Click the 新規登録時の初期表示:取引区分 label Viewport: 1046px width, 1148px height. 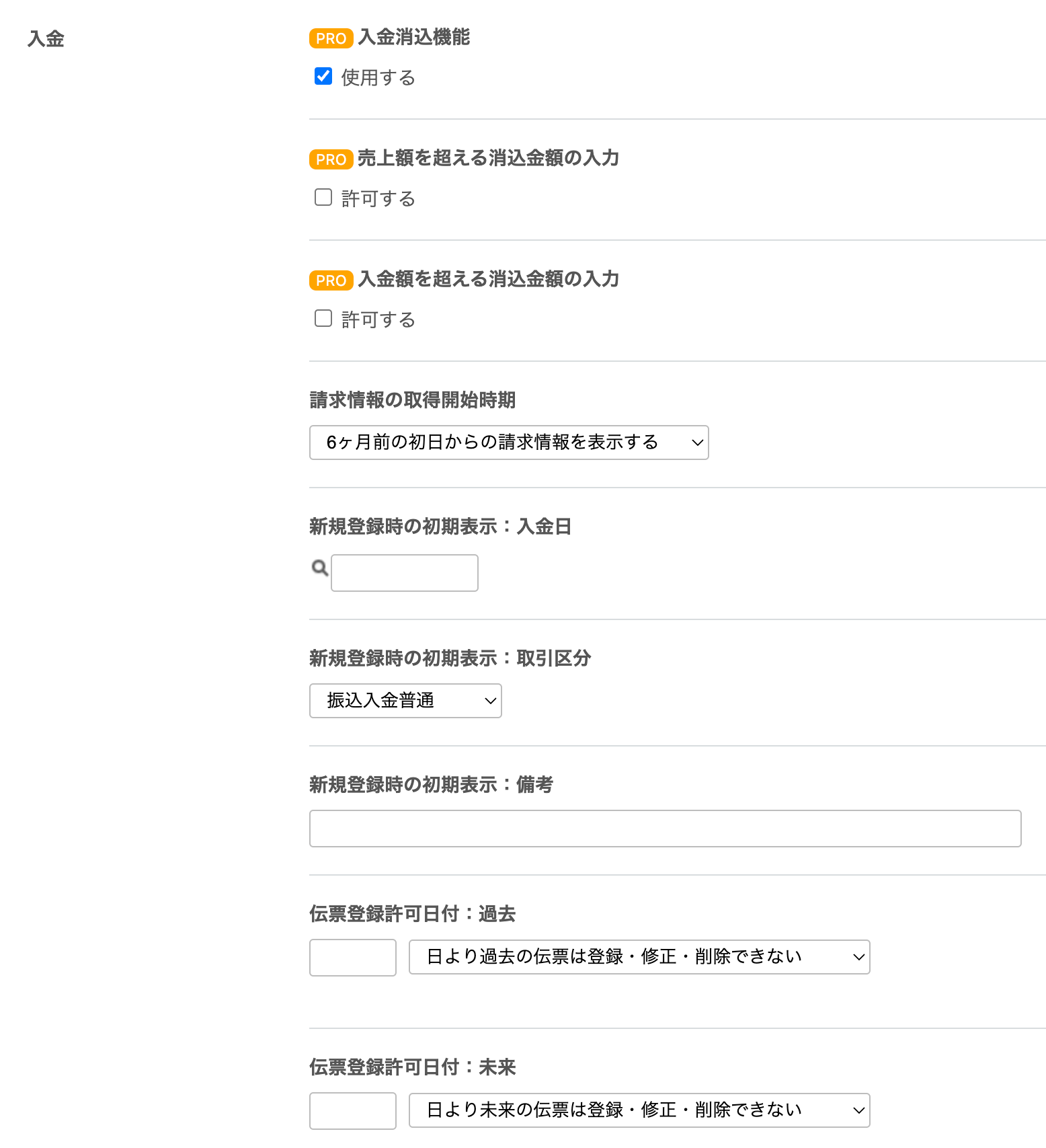pyautogui.click(x=450, y=658)
